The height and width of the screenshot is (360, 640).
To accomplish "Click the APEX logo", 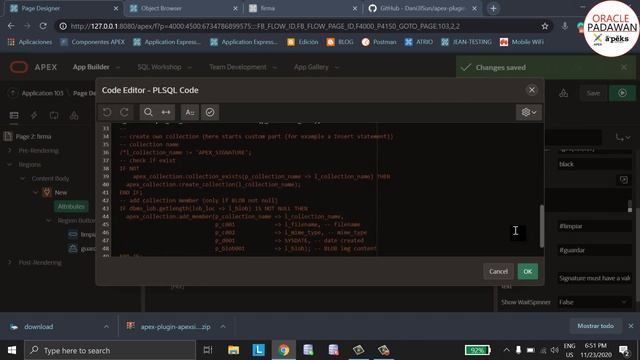I will pos(33,67).
